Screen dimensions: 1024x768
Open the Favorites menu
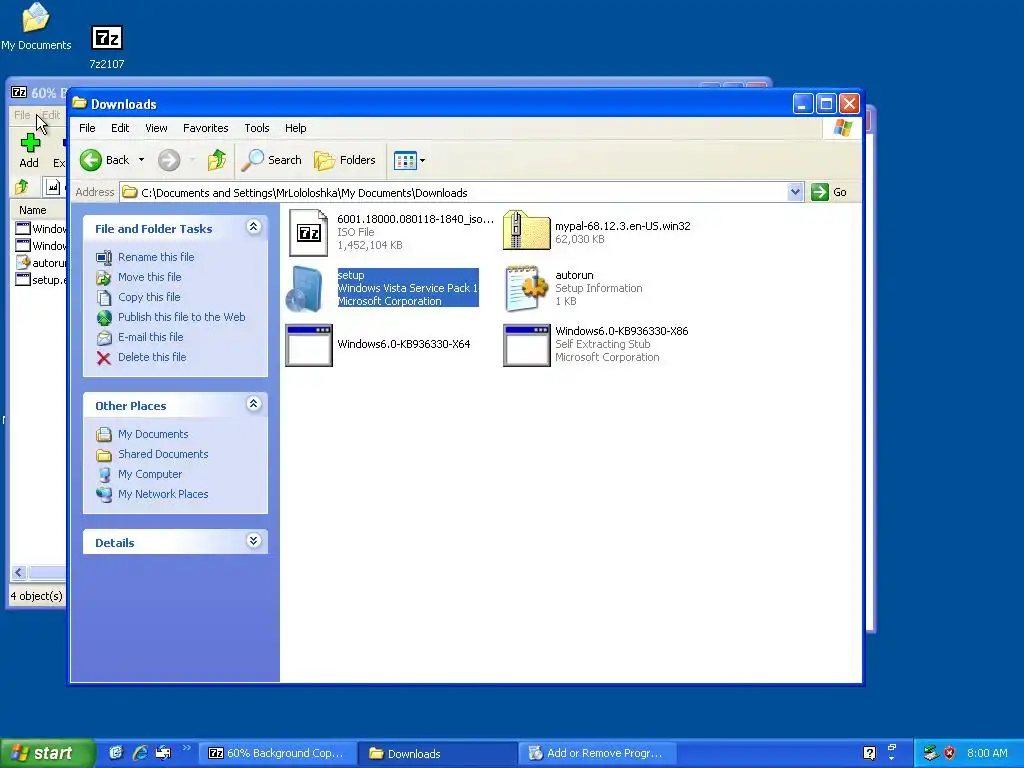coord(206,128)
